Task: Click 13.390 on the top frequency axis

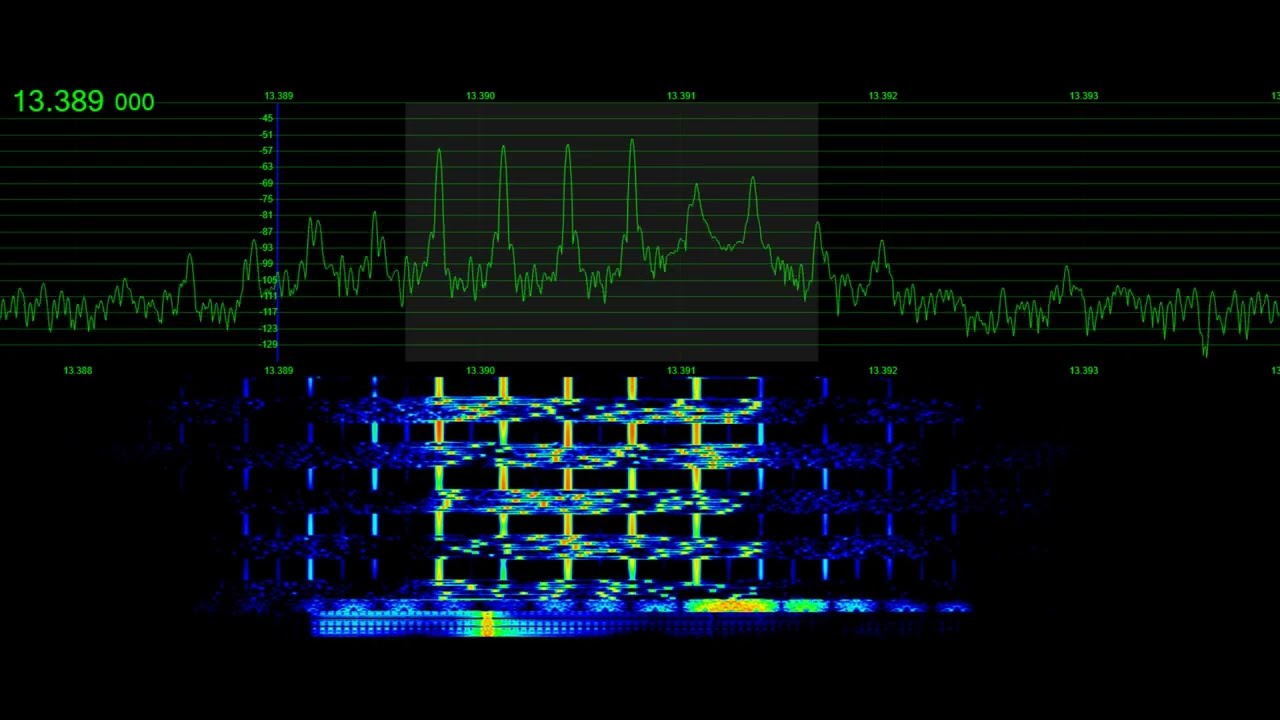Action: coord(480,96)
